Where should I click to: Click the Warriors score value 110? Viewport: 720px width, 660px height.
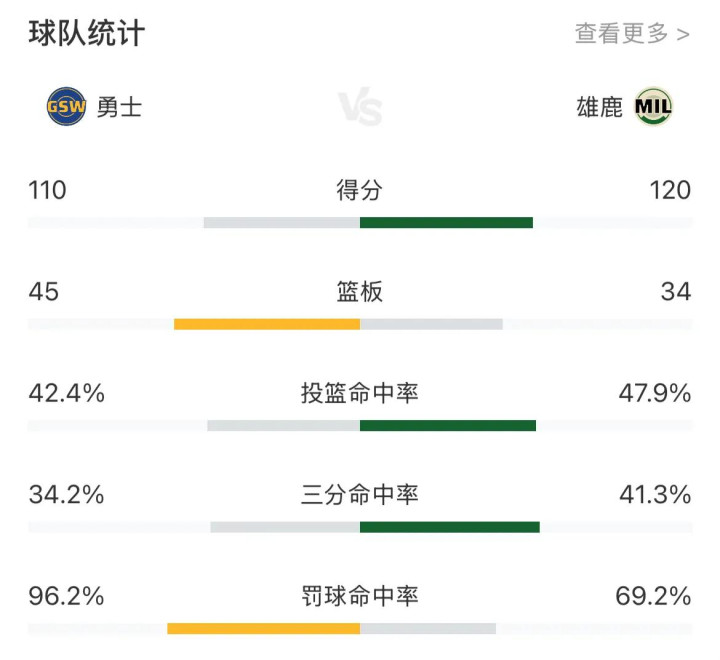coord(48,190)
